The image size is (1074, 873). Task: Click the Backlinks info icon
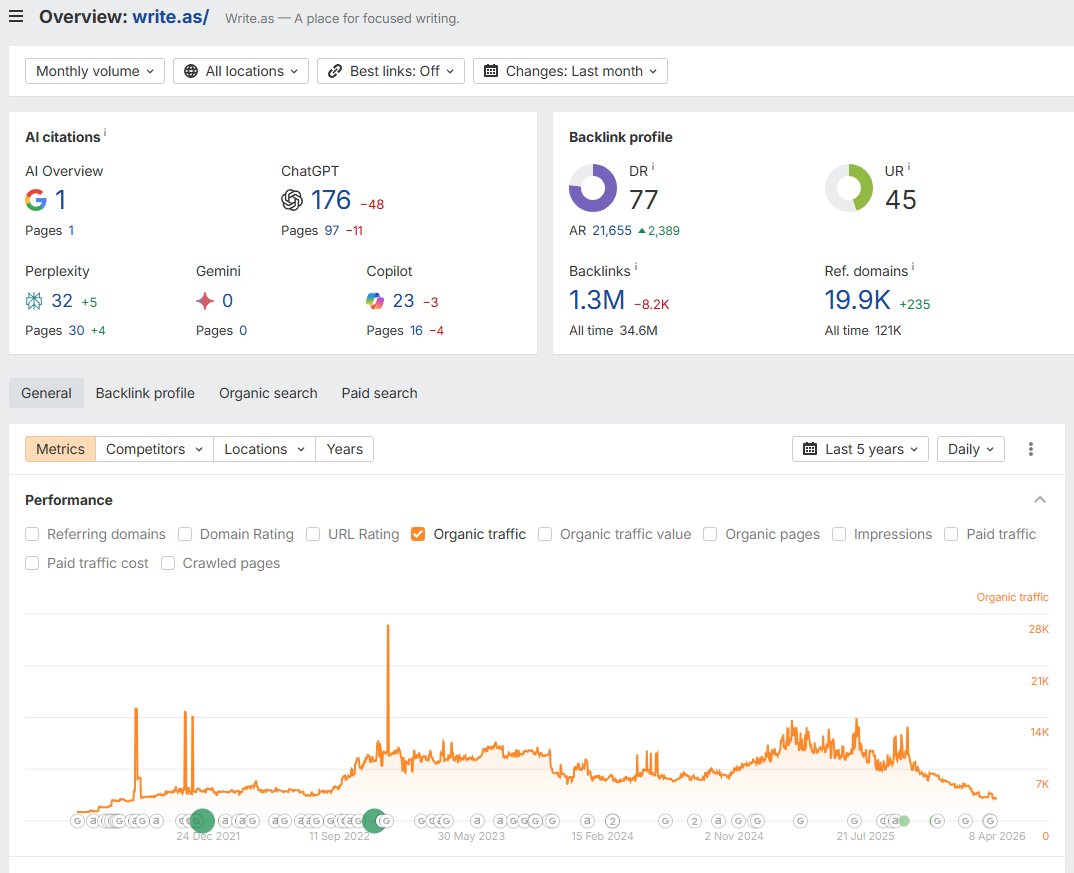coord(636,266)
